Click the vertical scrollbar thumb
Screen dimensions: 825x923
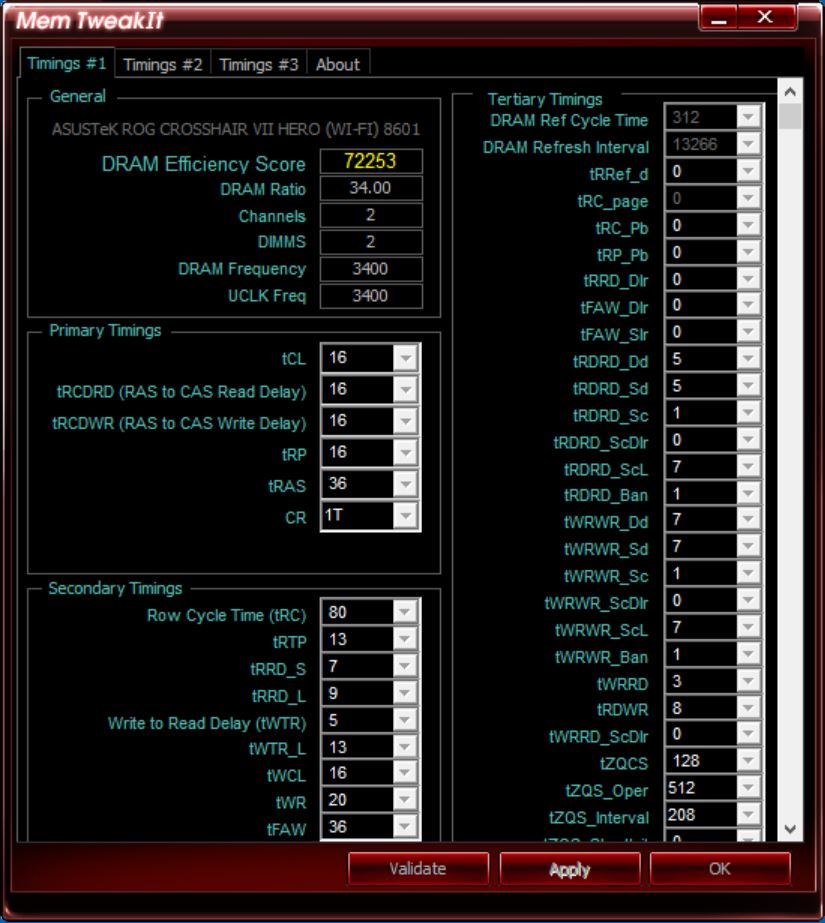pos(790,116)
